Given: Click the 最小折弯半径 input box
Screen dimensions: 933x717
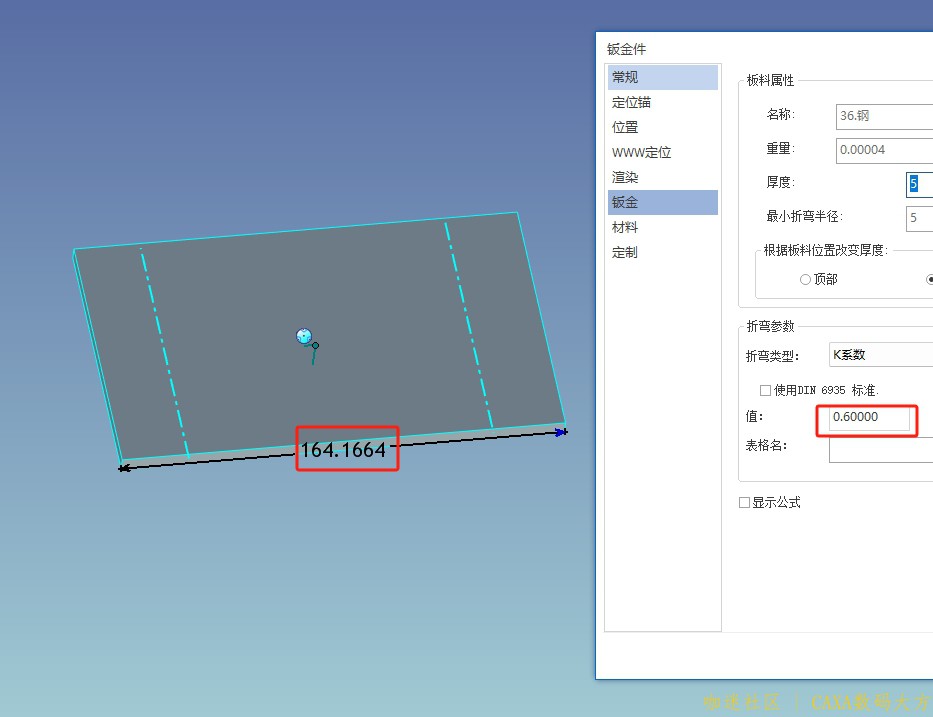Looking at the screenshot, I should (919, 218).
